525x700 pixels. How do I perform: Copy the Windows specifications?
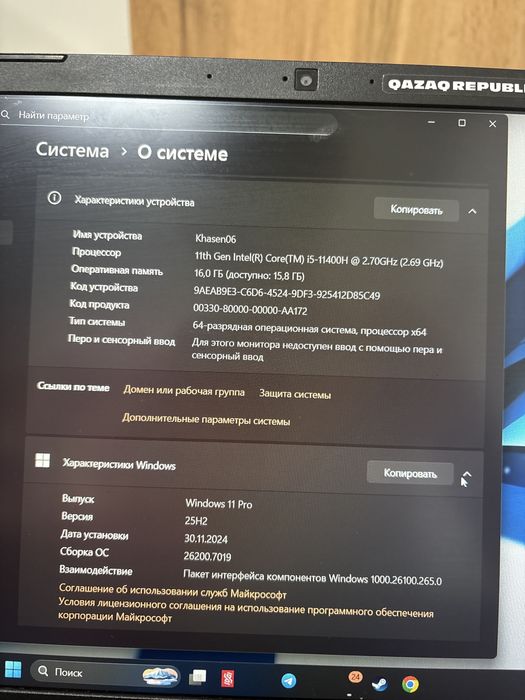410,473
